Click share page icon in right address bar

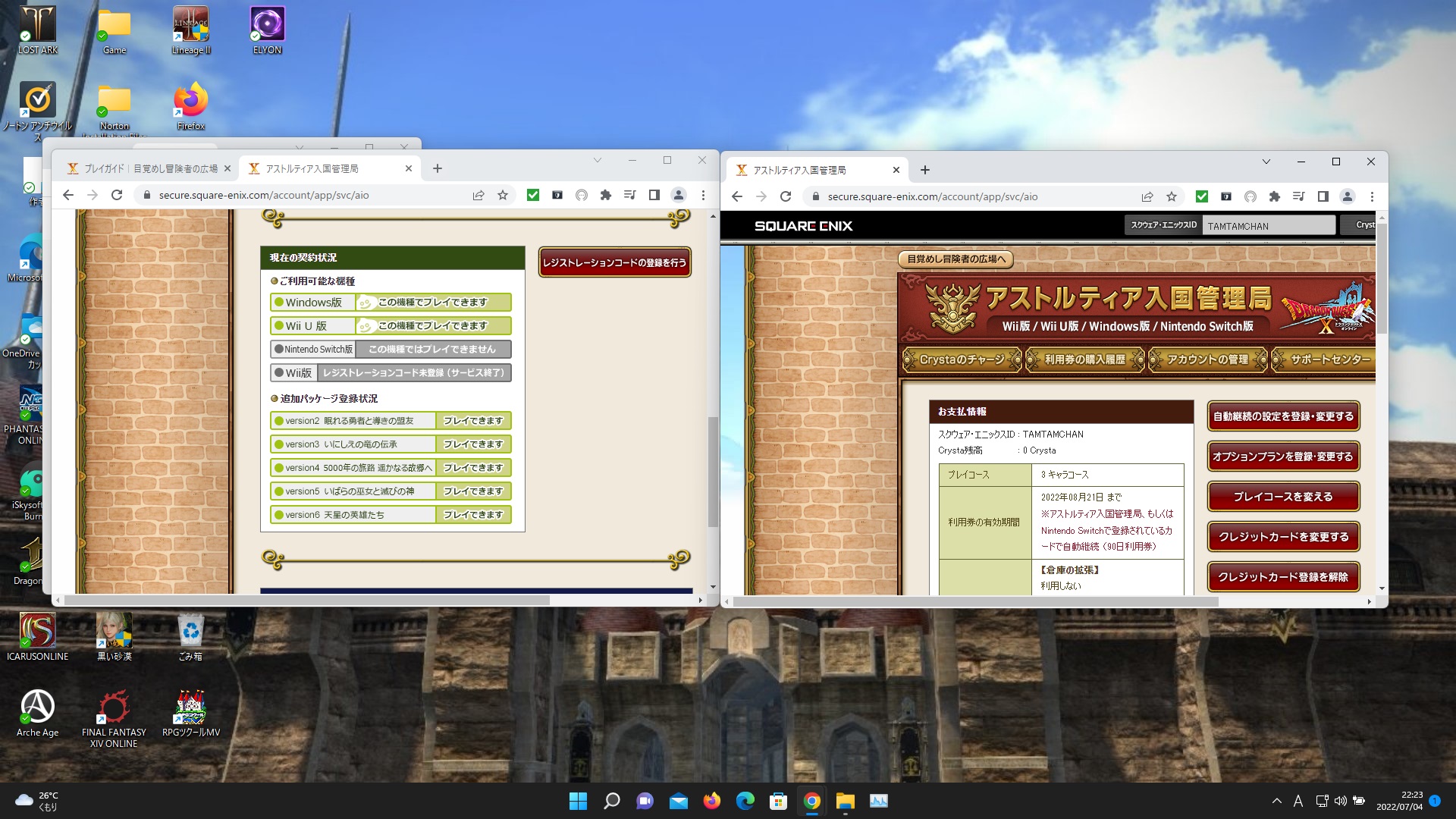pos(1147,196)
